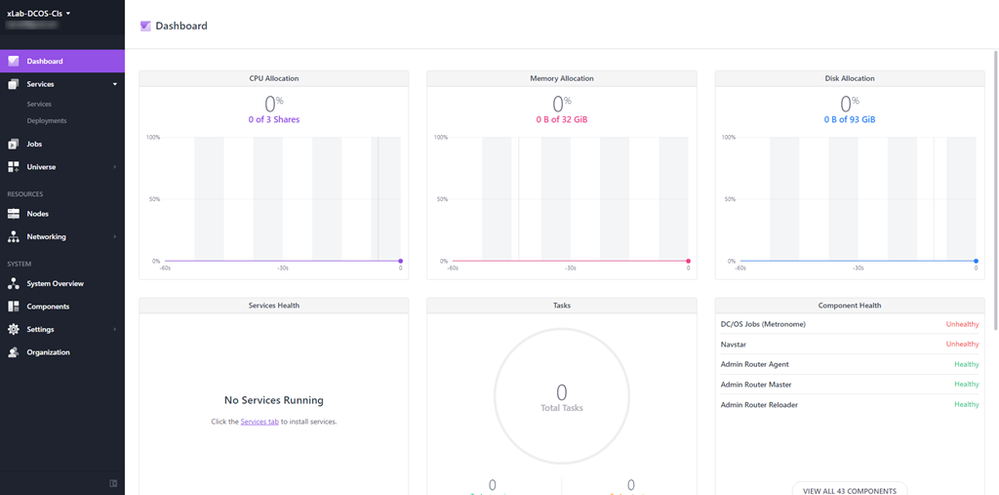Click the Memory Allocation panel header
999x495 pixels.
tap(562, 78)
